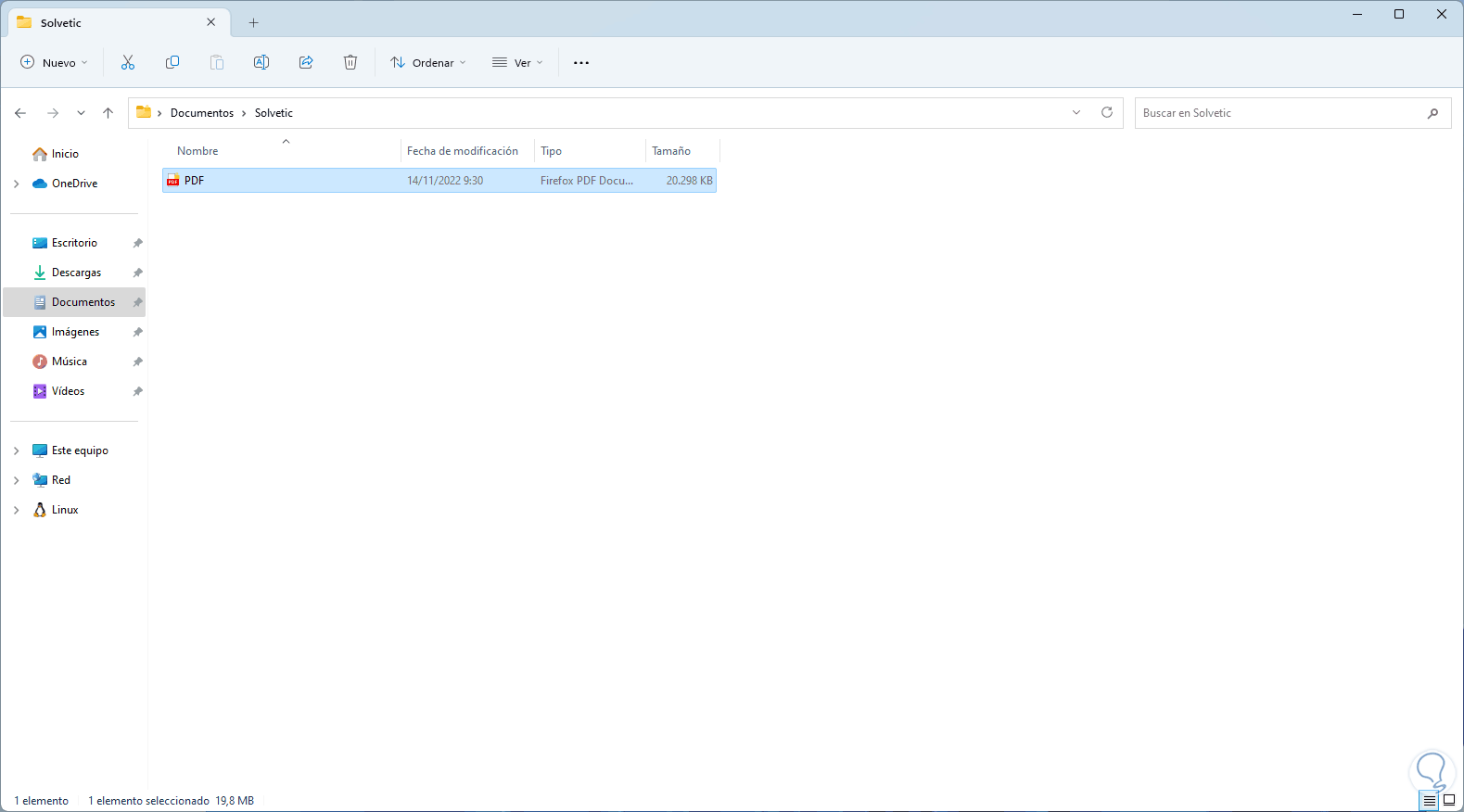The image size is (1464, 812).
Task: Open the Ver view dropdown
Action: [517, 63]
